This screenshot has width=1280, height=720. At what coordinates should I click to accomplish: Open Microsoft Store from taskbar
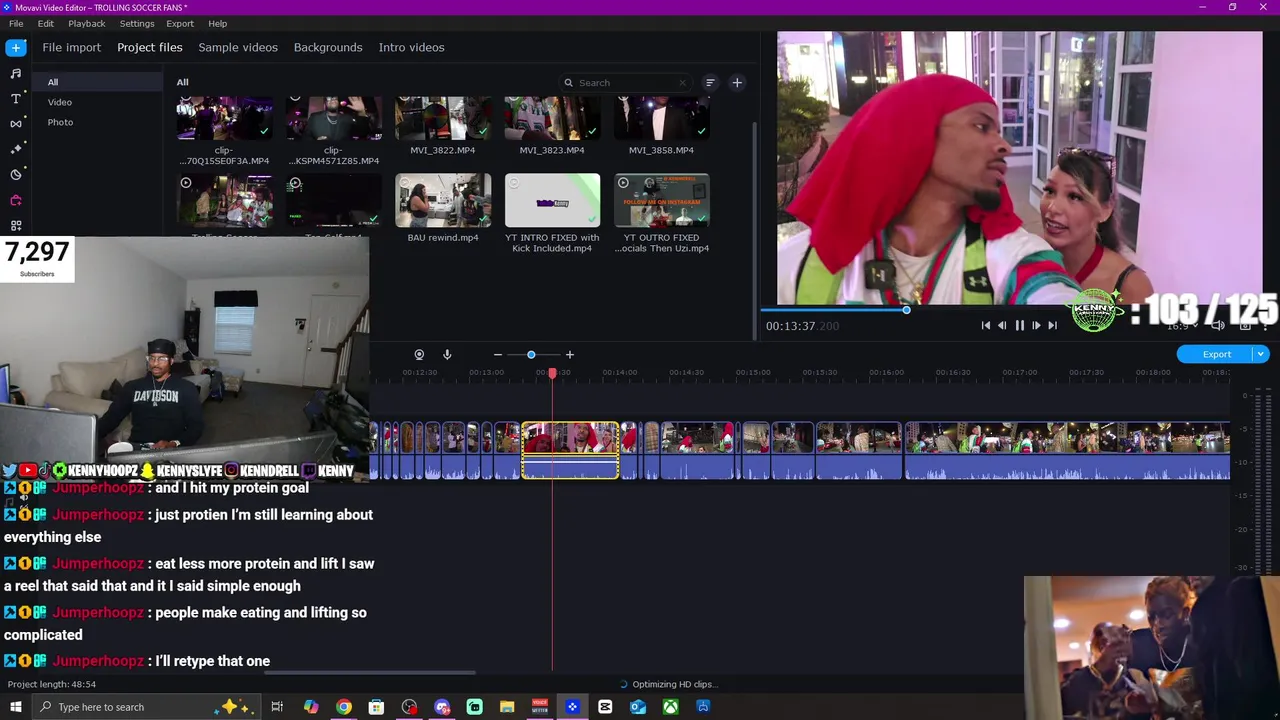click(x=376, y=707)
